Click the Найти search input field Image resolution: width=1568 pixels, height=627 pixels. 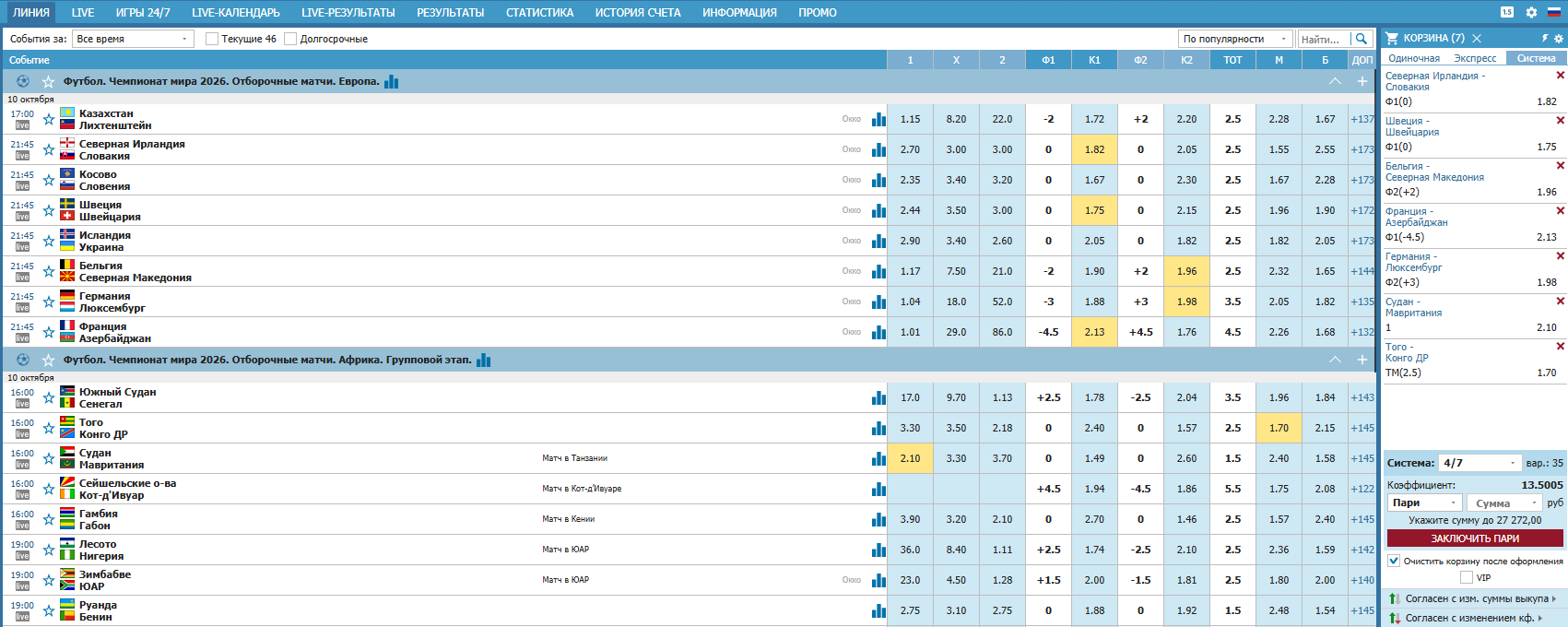[1322, 39]
